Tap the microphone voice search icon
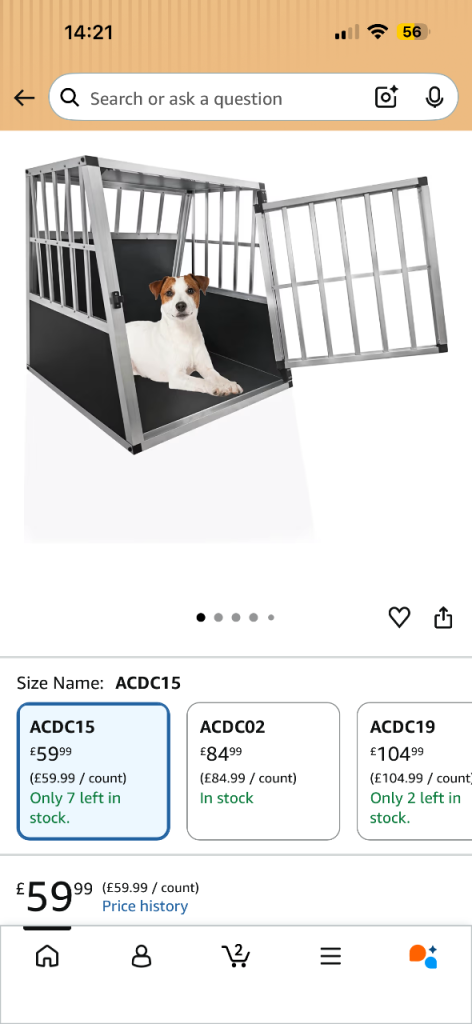 tap(434, 97)
